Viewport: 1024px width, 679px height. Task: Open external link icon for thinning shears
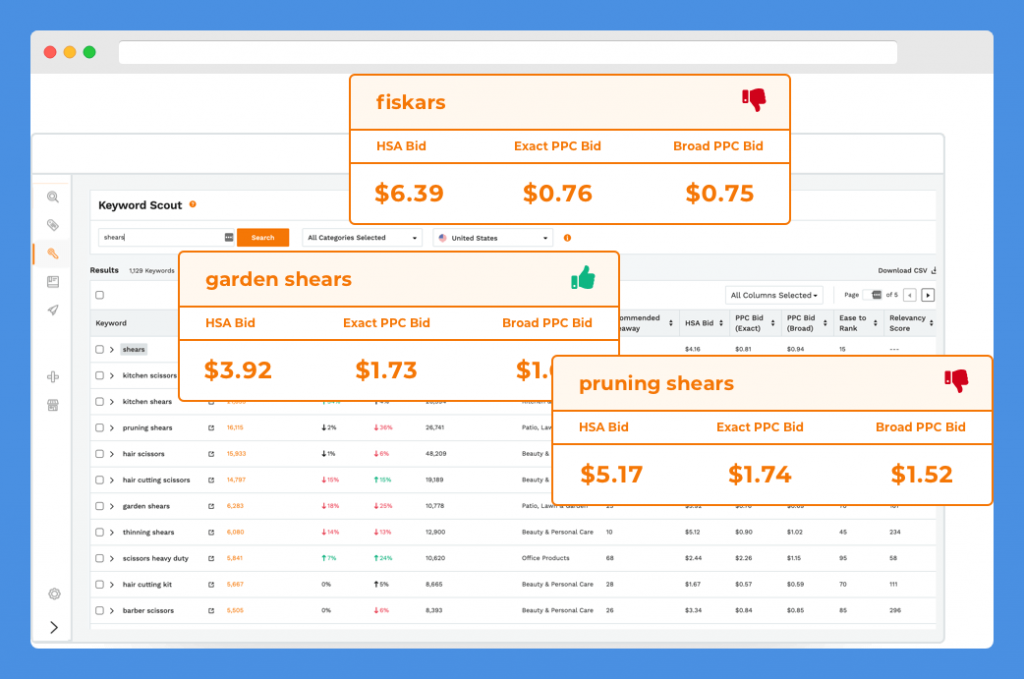tap(211, 532)
